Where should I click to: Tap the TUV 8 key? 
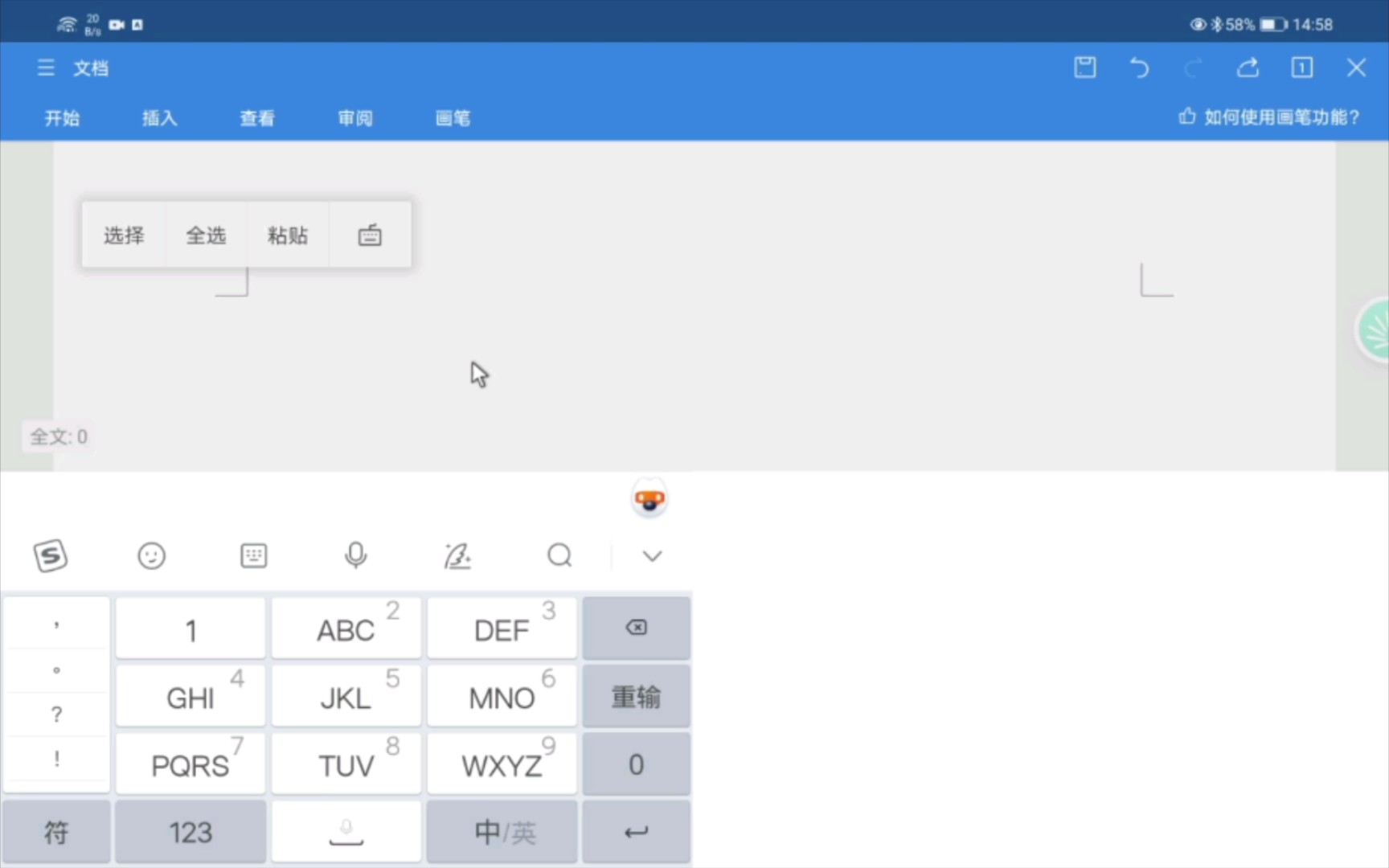pyautogui.click(x=346, y=763)
